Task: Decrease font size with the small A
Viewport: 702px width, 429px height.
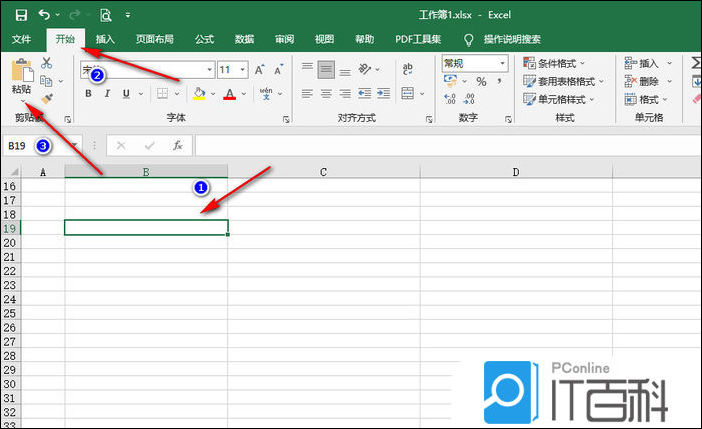Action: point(278,70)
